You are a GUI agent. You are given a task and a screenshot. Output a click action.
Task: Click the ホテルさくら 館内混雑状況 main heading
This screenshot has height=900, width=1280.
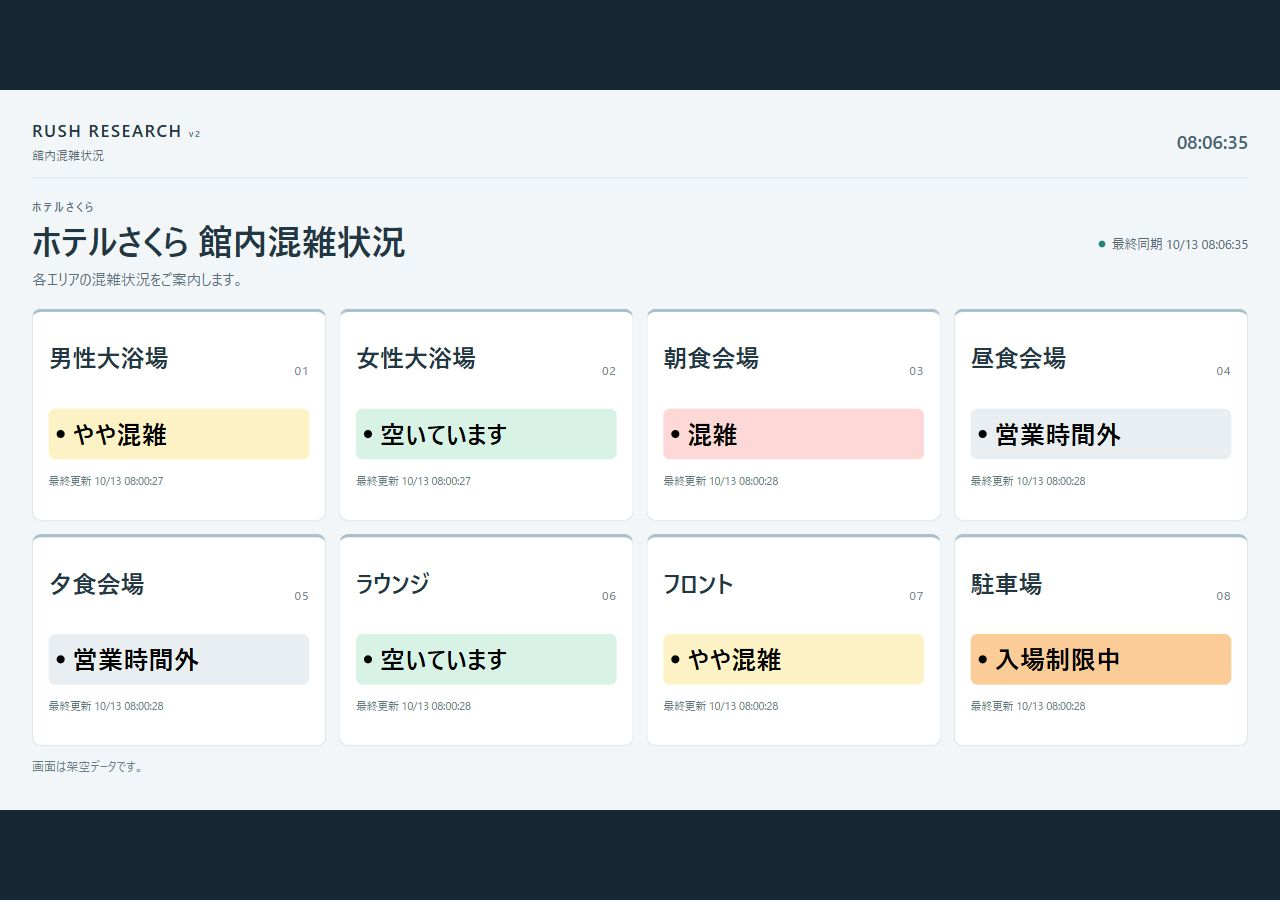pos(219,242)
